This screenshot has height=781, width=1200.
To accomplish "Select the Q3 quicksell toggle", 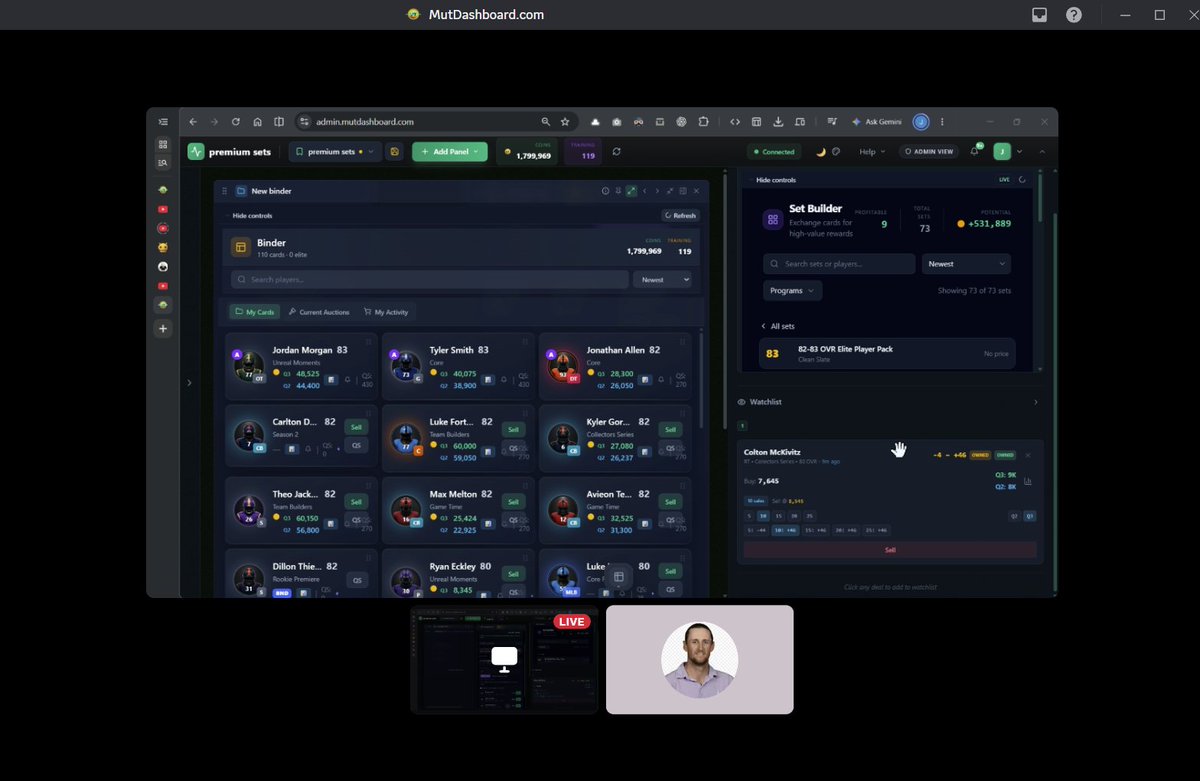I will (1030, 516).
